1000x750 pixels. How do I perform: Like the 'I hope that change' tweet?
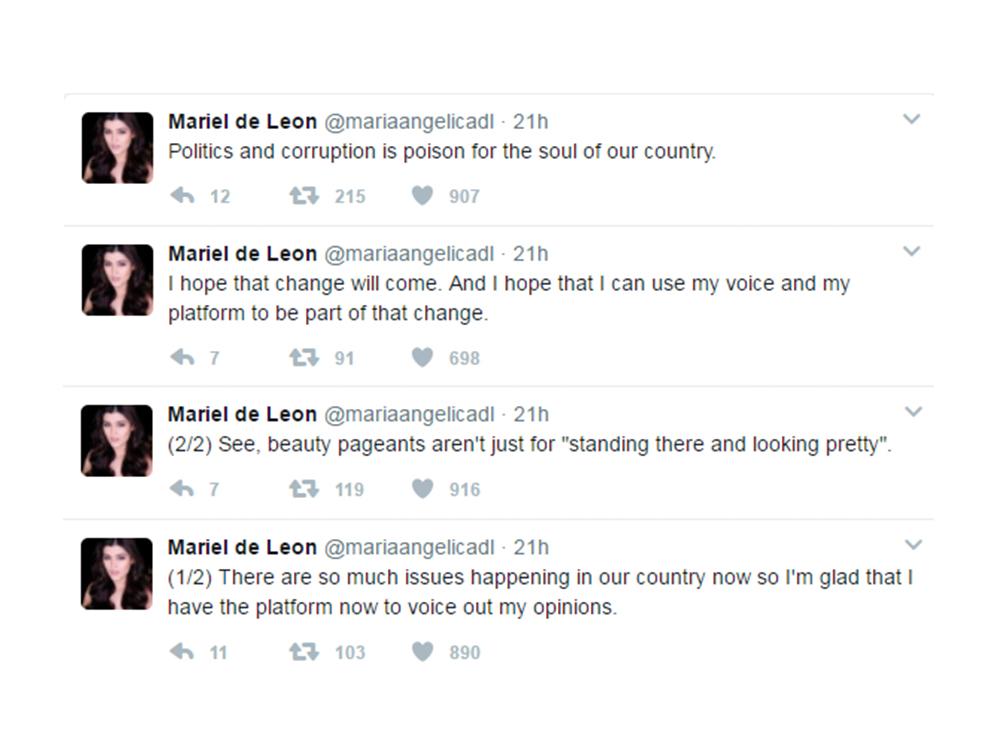tap(423, 357)
